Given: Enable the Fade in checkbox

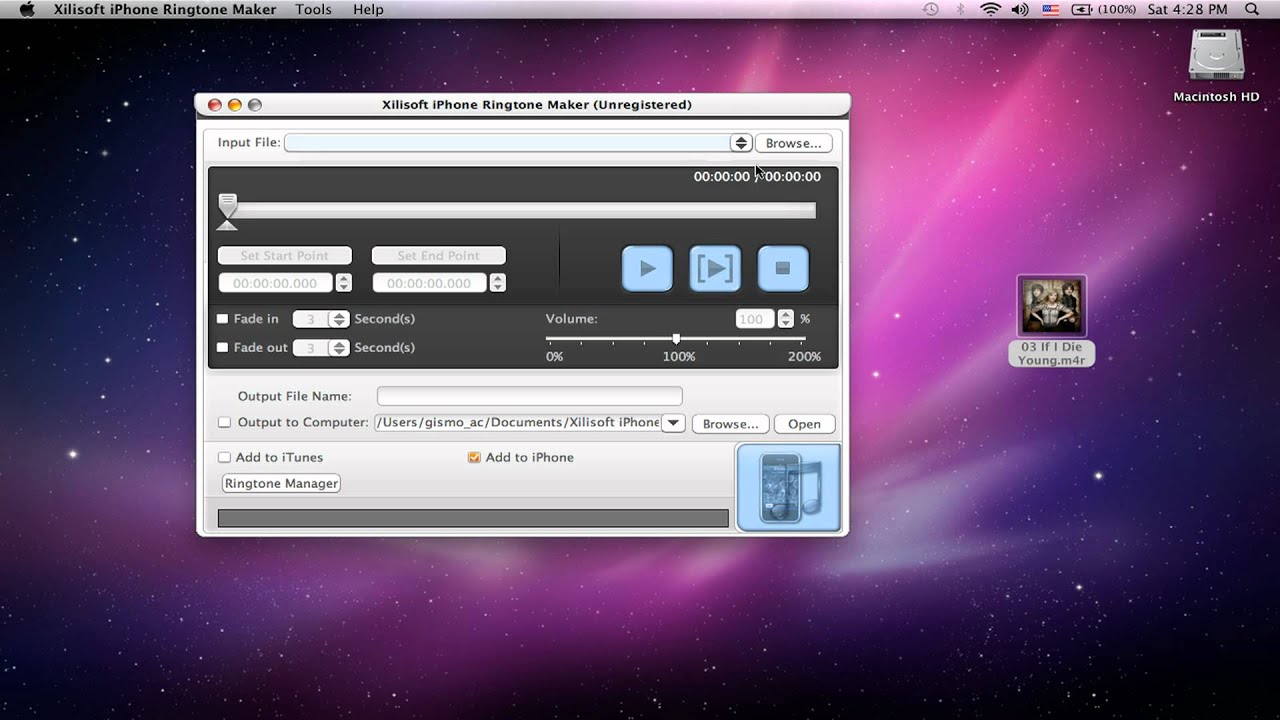Looking at the screenshot, I should coord(223,319).
